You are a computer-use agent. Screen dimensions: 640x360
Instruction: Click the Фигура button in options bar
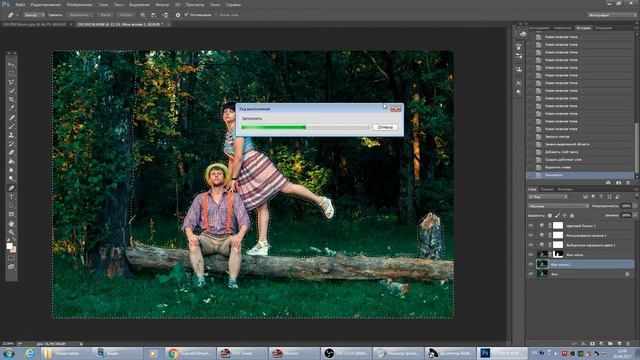(126, 15)
